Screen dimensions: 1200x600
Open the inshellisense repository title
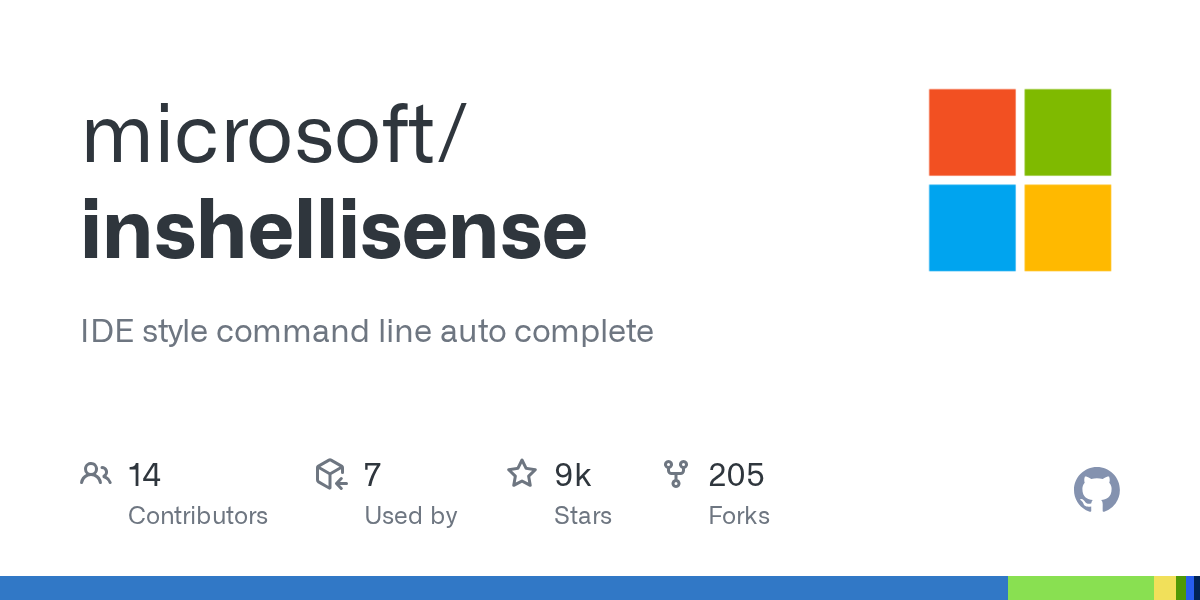334,230
